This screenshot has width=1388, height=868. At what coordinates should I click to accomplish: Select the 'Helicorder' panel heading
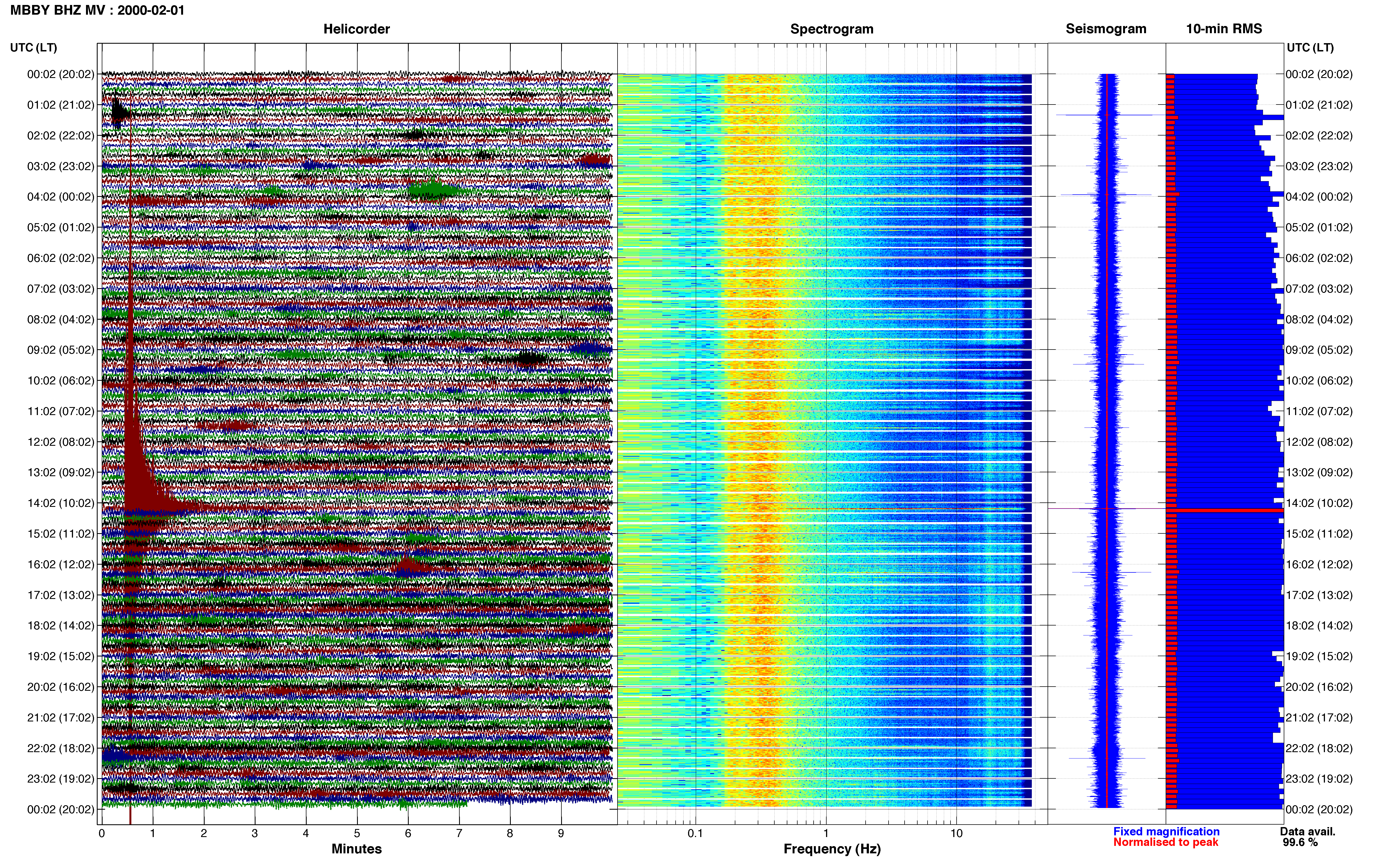pos(356,29)
